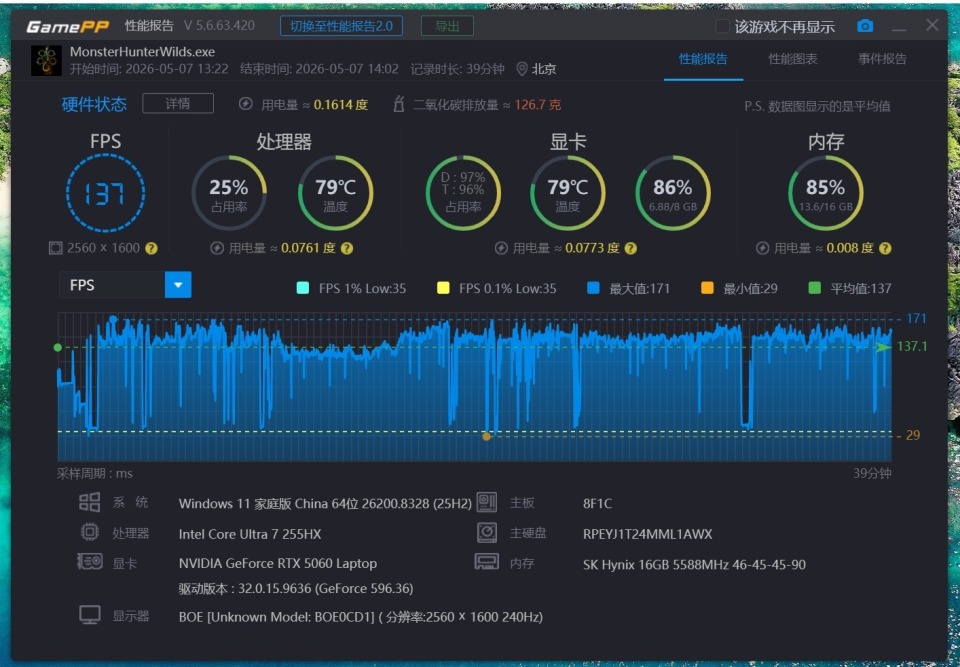Click the processor 79℃ 温度 gauge

tap(336, 193)
